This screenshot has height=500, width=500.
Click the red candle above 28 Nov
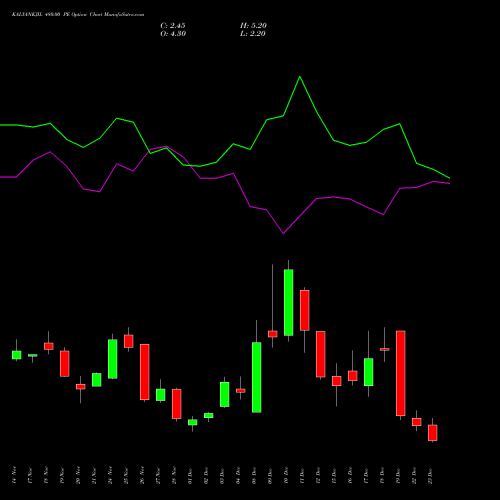coord(177,404)
